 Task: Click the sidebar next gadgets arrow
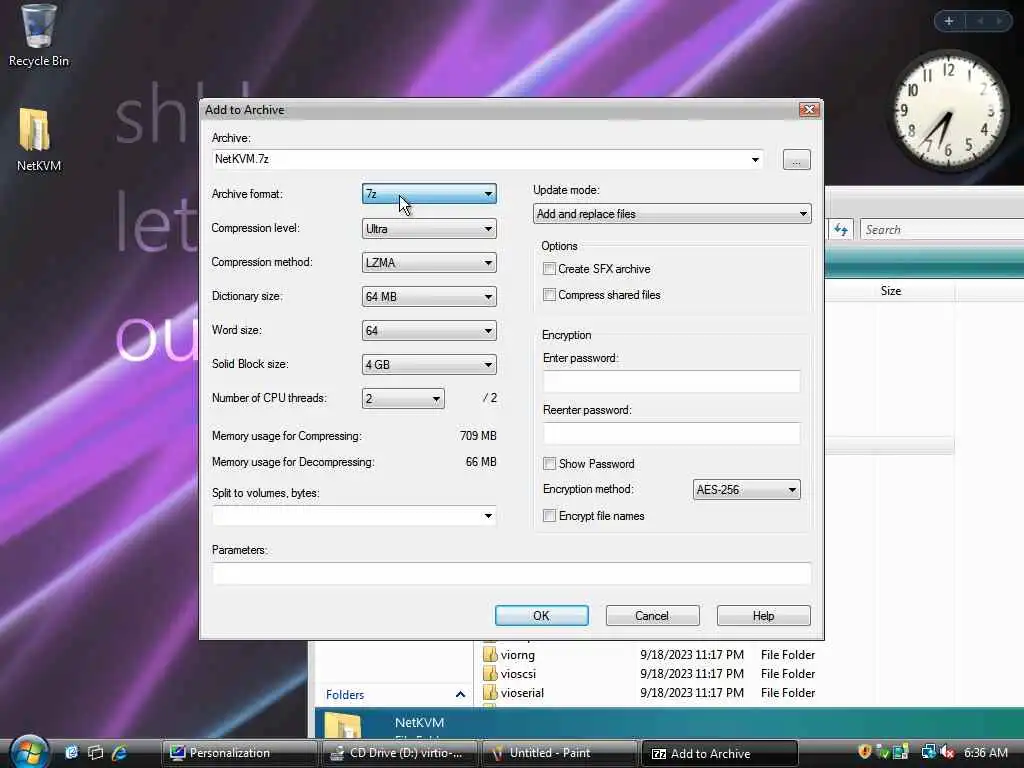pyautogui.click(x=1000, y=21)
